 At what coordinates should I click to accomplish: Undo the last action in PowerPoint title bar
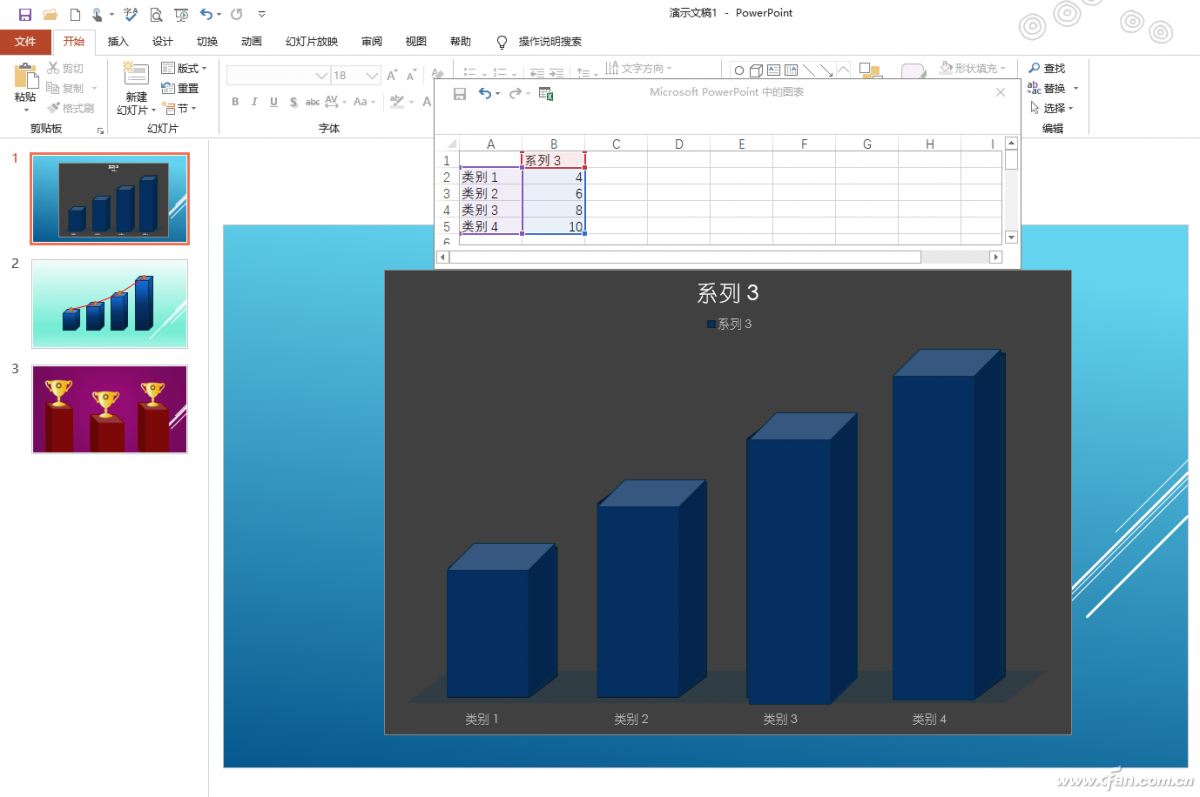point(206,14)
